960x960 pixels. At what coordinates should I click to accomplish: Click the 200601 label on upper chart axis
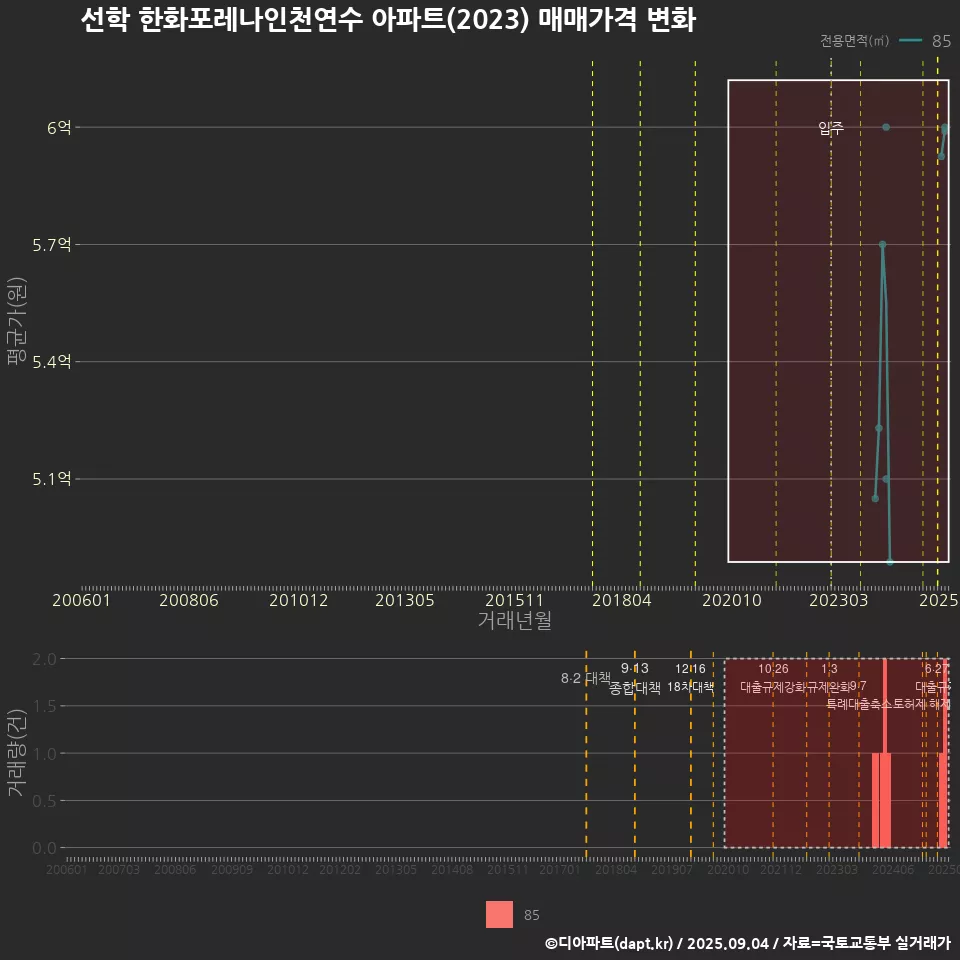tap(81, 600)
